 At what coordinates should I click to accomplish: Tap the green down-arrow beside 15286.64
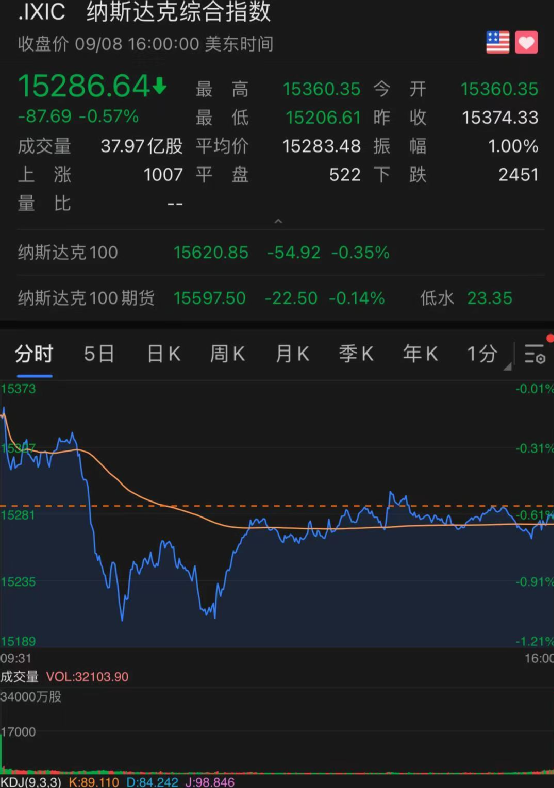[159, 86]
